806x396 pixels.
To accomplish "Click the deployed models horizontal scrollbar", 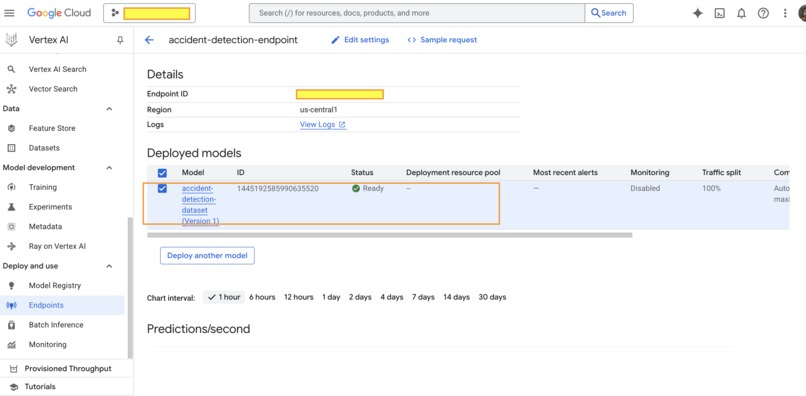I will pyautogui.click(x=390, y=235).
